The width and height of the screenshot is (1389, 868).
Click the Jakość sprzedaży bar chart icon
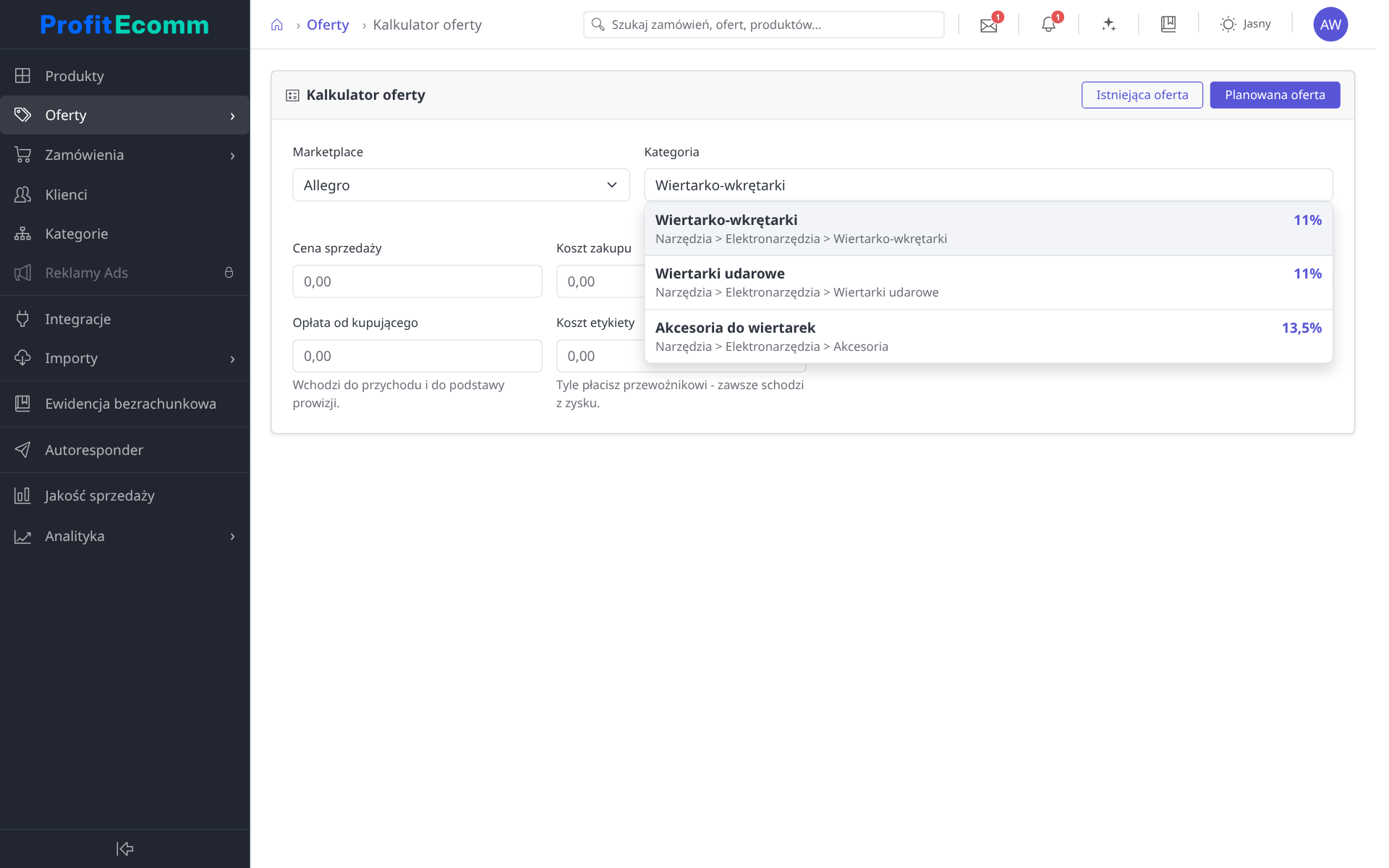[x=22, y=495]
